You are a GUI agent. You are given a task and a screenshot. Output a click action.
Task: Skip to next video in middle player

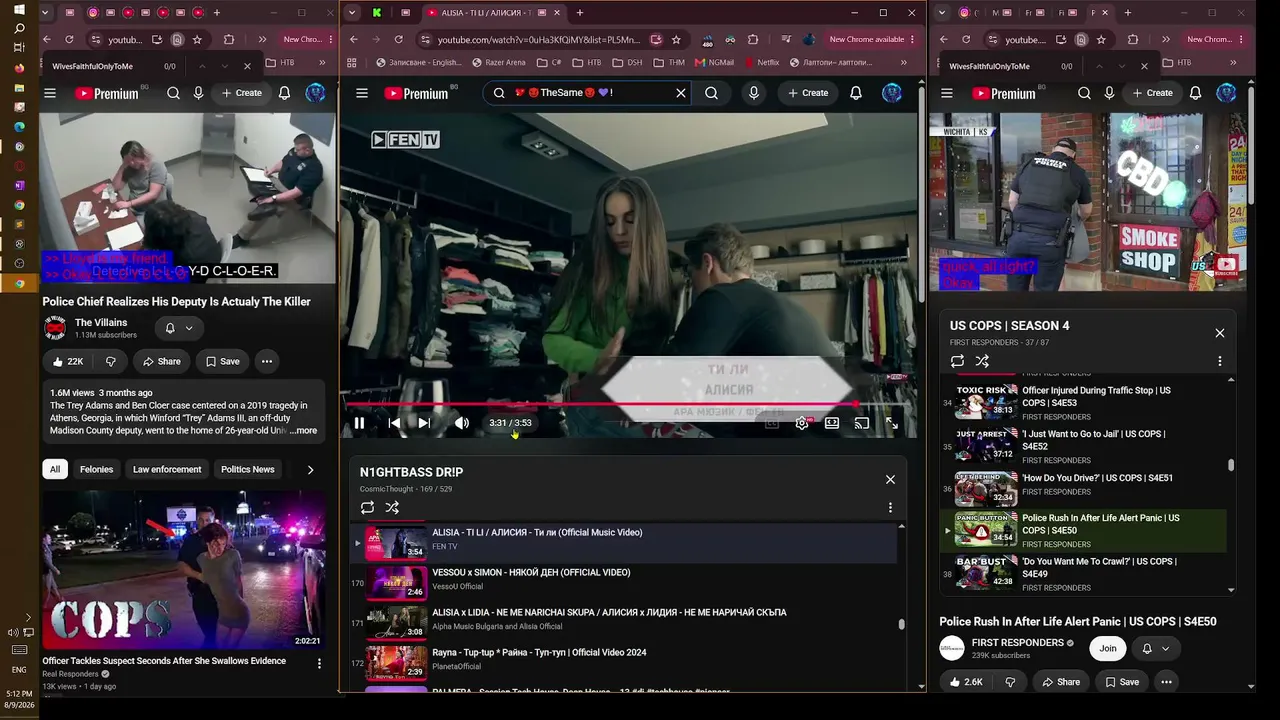[x=424, y=423]
